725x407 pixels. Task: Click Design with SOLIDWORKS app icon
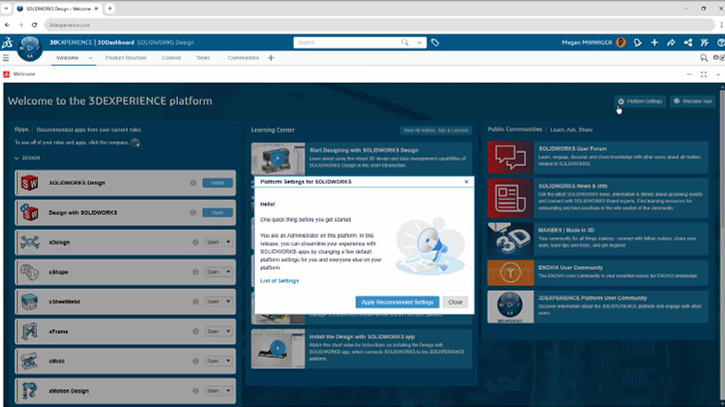30,213
